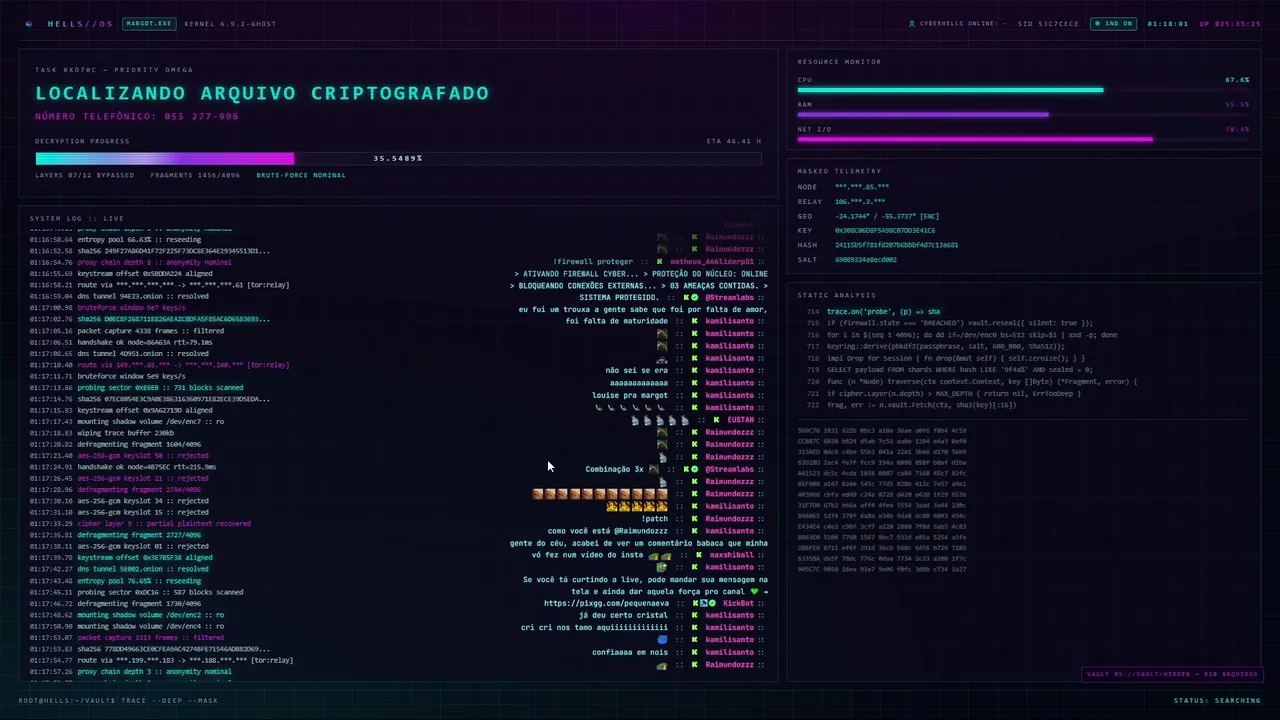
Task: Click the '!firewall proteger' chat command
Action: coord(593,261)
